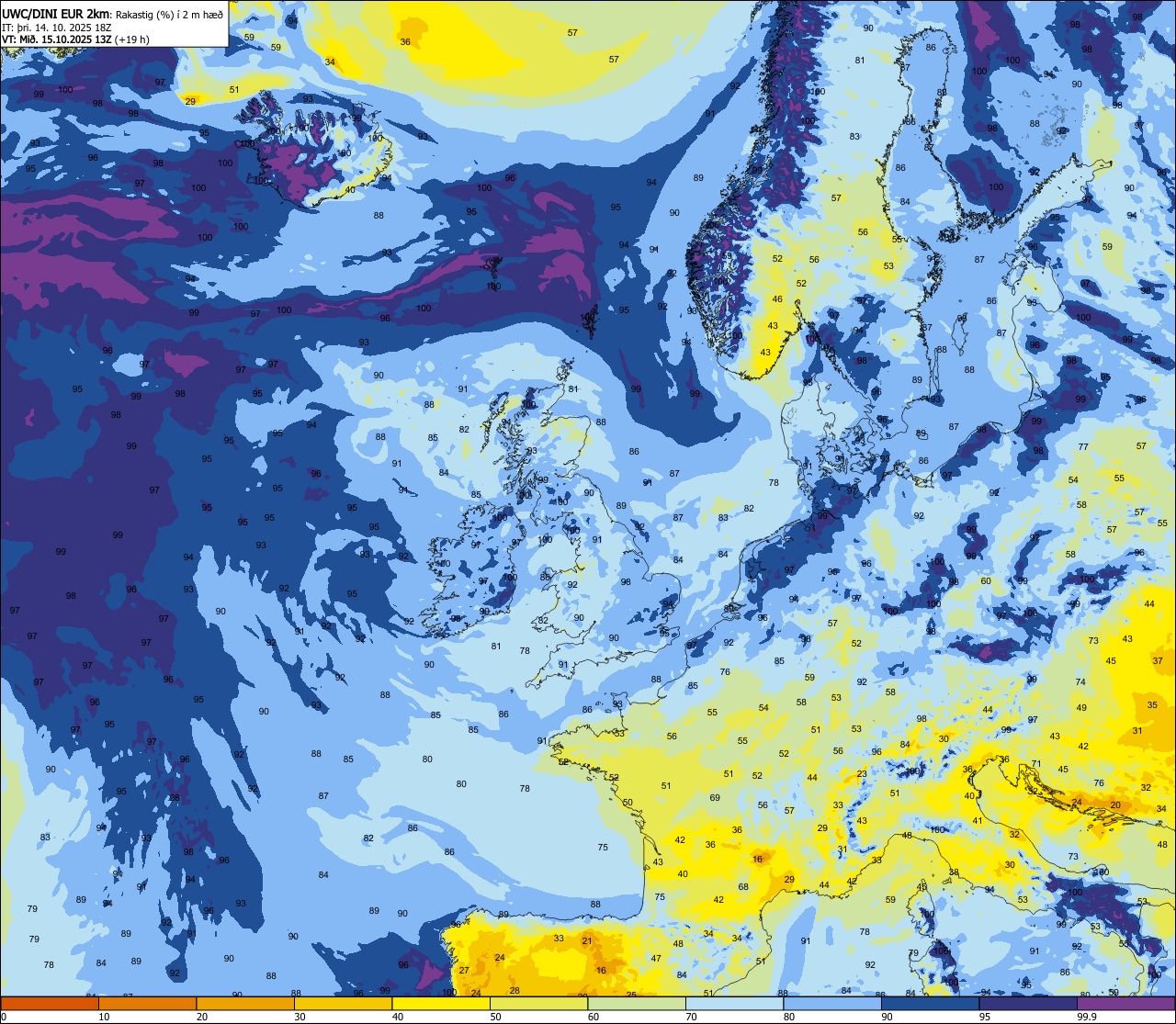1176x1024 pixels.
Task: Choose the navy 95–99.9 legend segment
Action: pyautogui.click(x=1028, y=1004)
